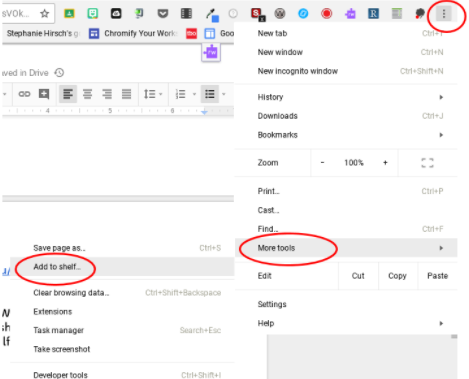Choose New window in the menu
The width and height of the screenshot is (469, 379).
pos(346,52)
